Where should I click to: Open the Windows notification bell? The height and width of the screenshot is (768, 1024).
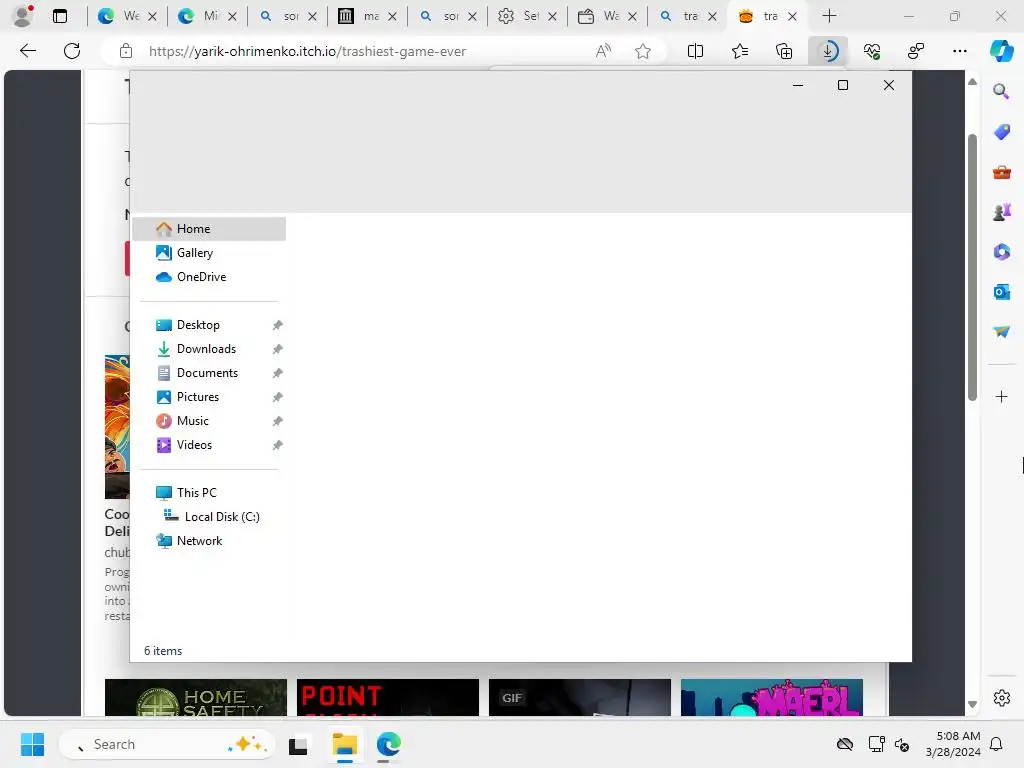996,744
